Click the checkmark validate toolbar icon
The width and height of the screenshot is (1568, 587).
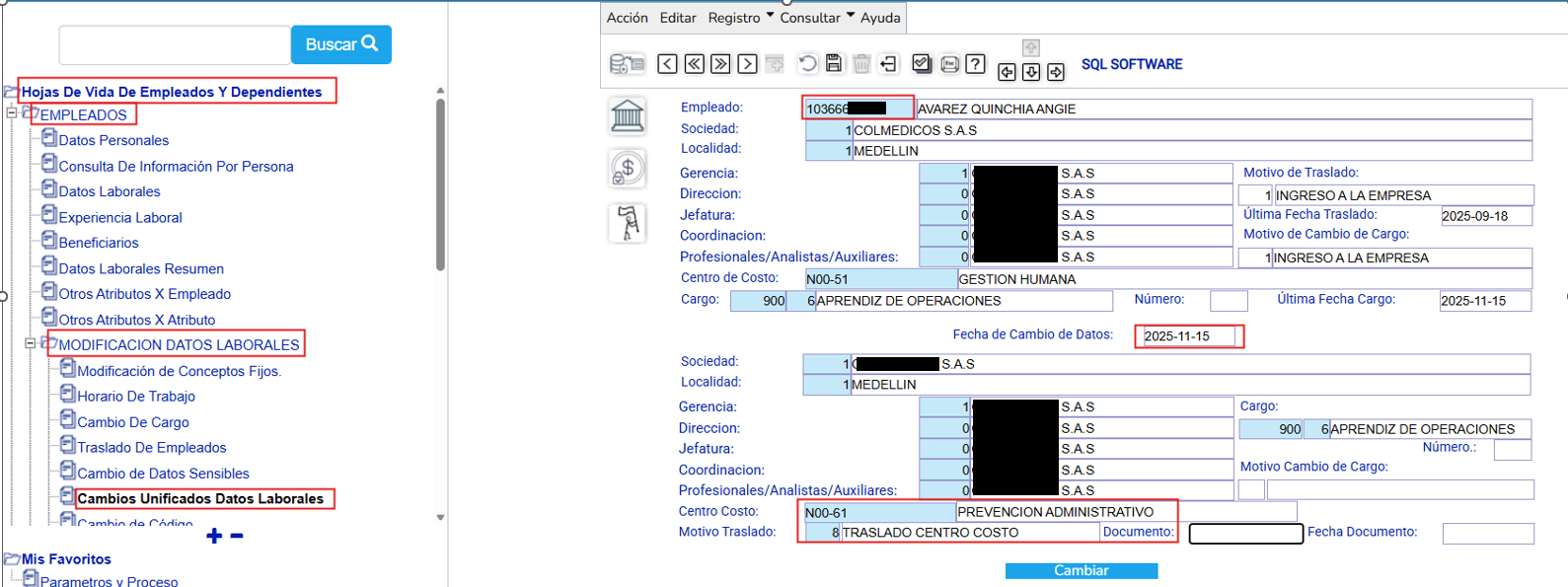click(922, 64)
